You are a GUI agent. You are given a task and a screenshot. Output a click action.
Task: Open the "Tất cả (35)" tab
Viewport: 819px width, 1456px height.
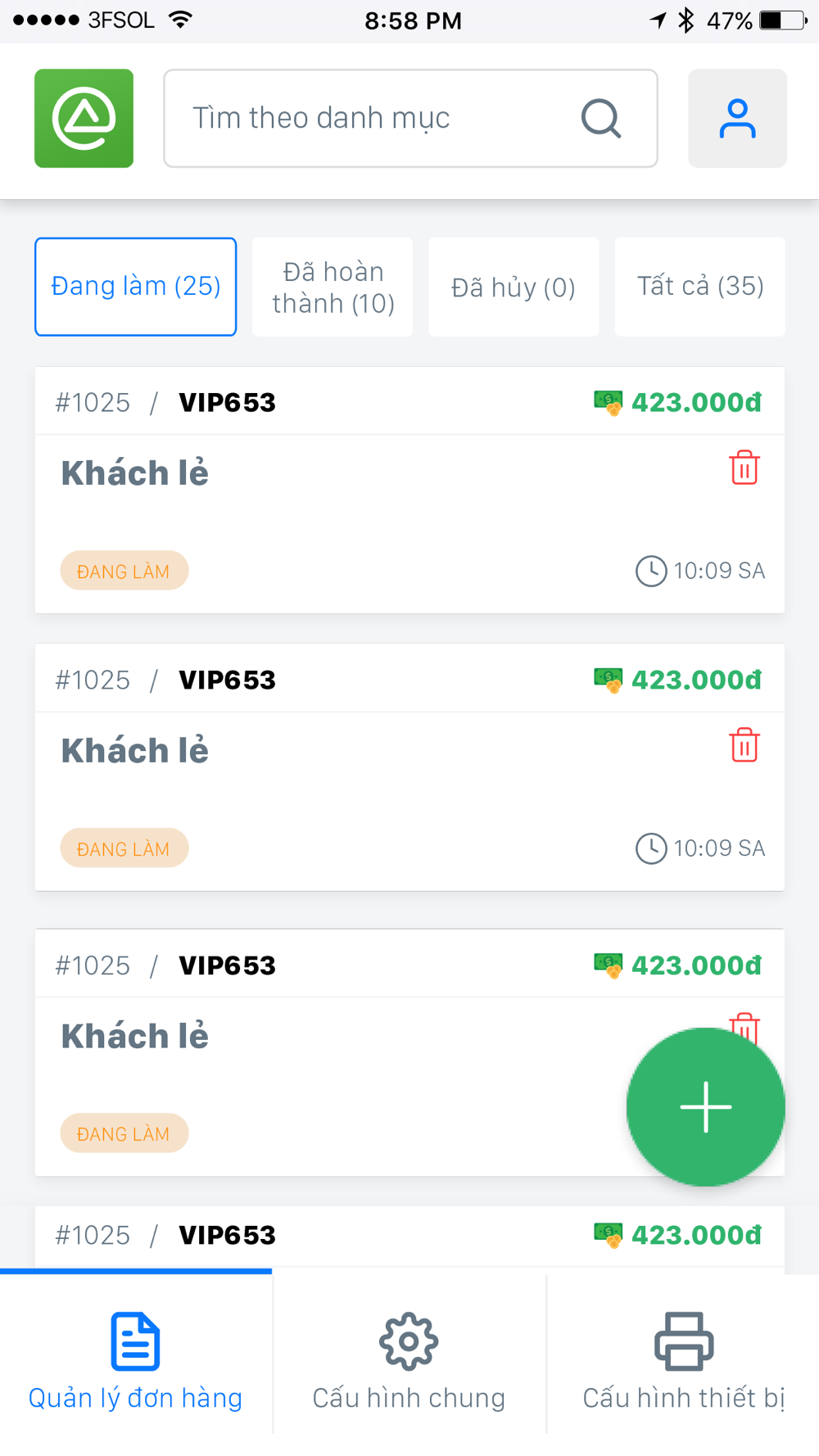coord(700,287)
